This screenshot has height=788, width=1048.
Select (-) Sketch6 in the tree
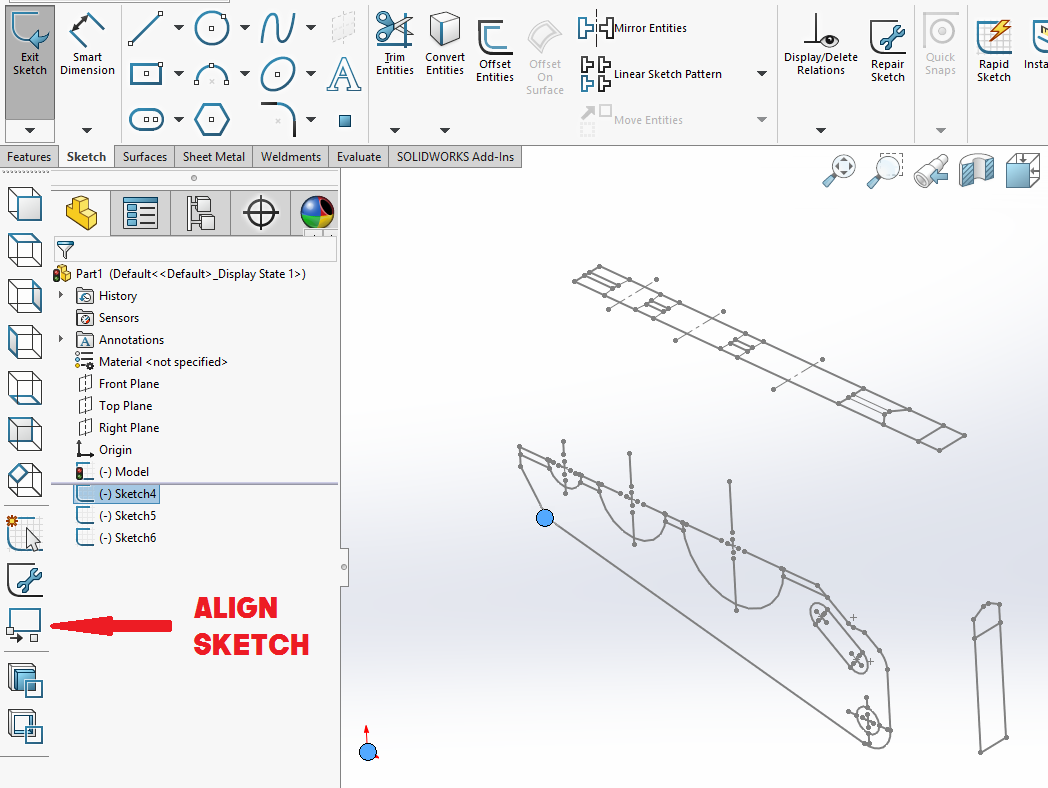[116, 538]
